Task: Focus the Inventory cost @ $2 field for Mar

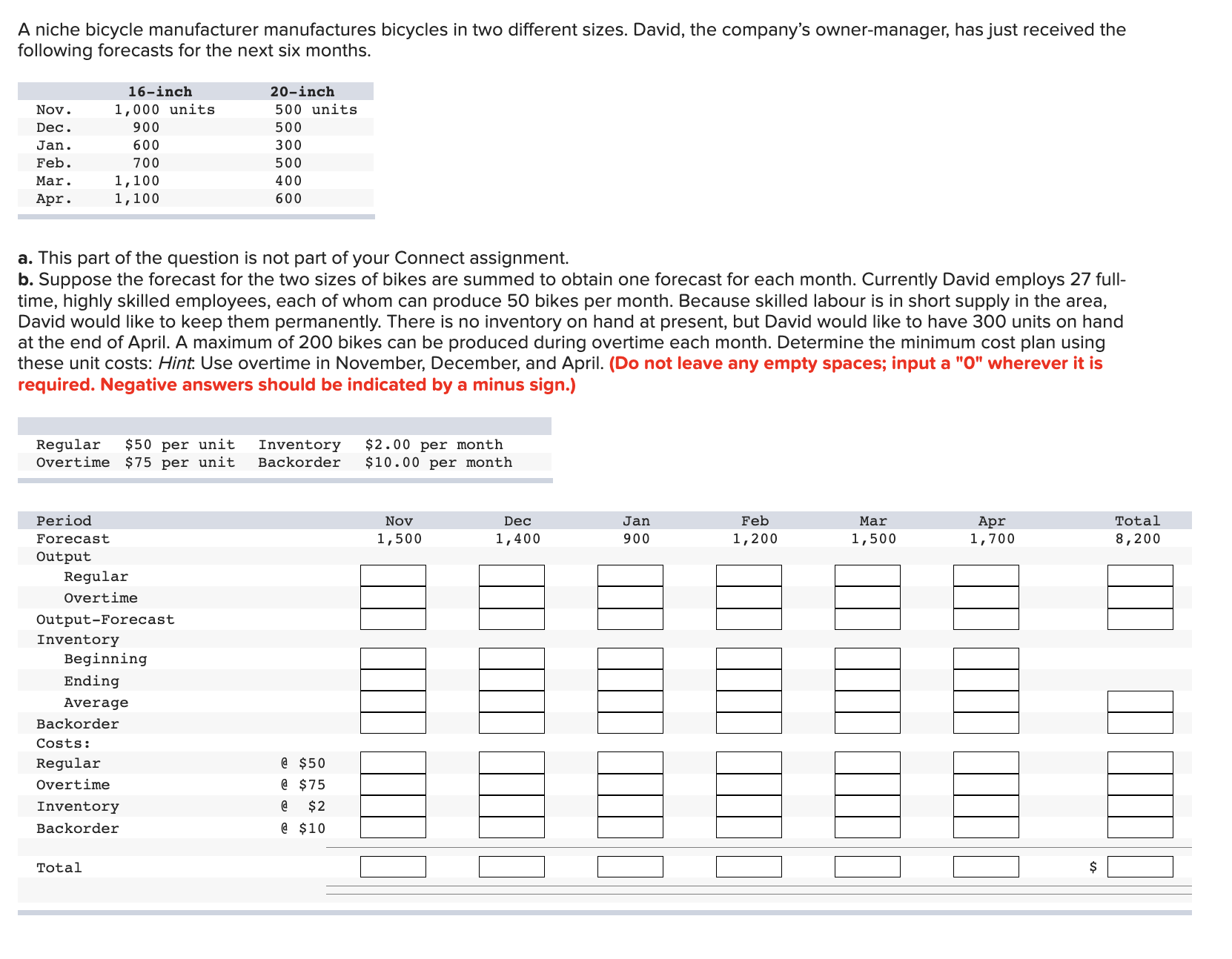Action: pyautogui.click(x=867, y=806)
